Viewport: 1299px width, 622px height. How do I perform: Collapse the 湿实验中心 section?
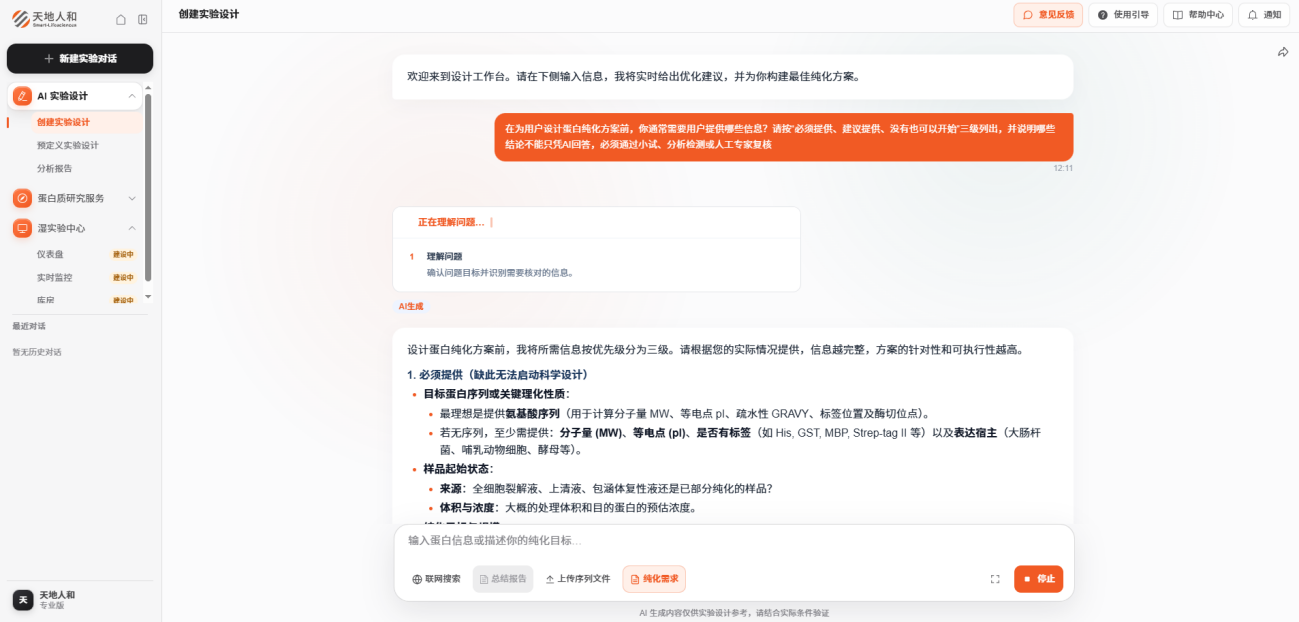click(x=132, y=228)
